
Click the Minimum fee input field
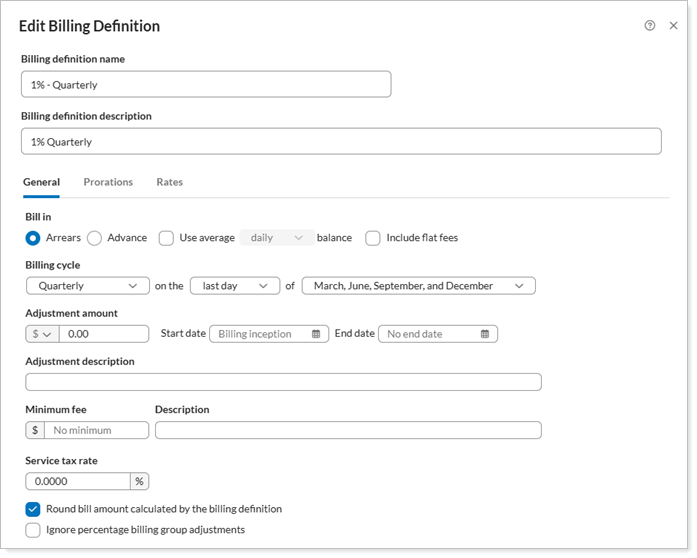click(97, 430)
